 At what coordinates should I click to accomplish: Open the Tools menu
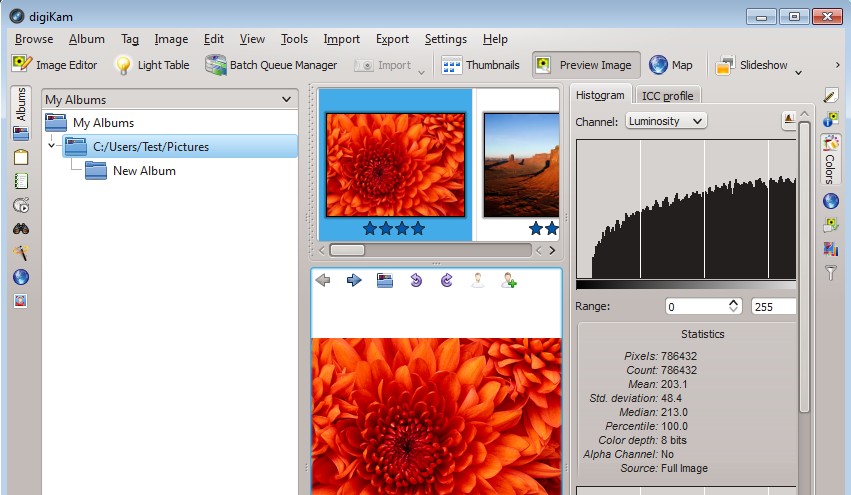click(x=294, y=39)
